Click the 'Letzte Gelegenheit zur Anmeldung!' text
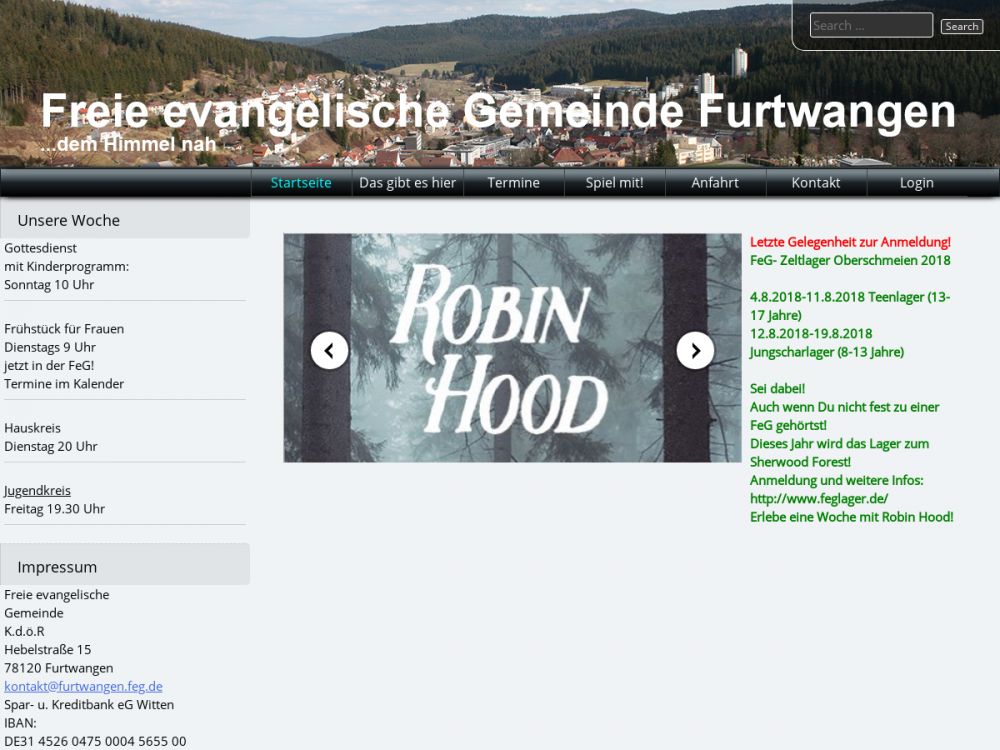The image size is (1000, 750). (x=850, y=242)
